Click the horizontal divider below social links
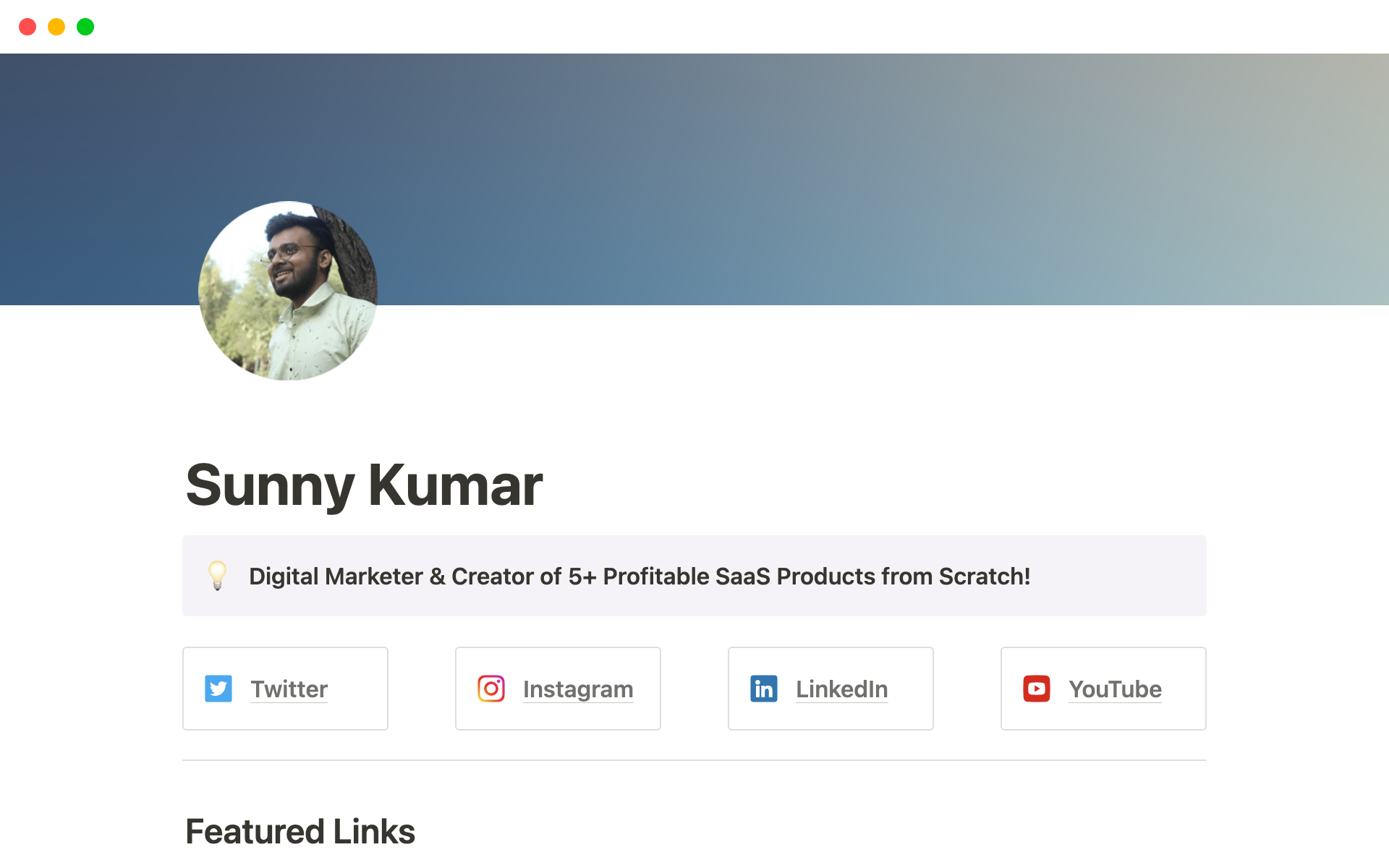This screenshot has width=1389, height=868. (x=694, y=760)
